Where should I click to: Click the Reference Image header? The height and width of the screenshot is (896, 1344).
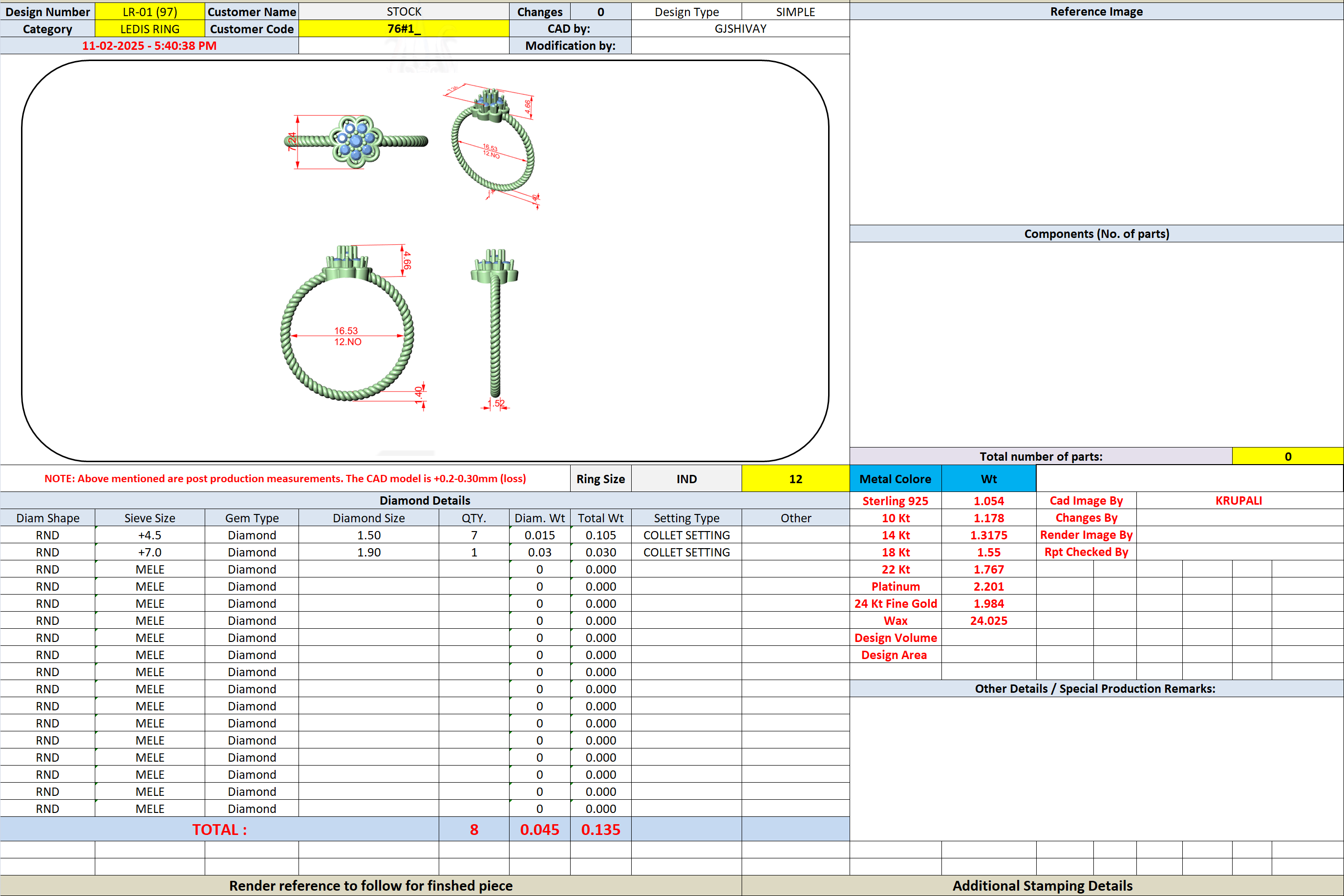coord(1096,11)
